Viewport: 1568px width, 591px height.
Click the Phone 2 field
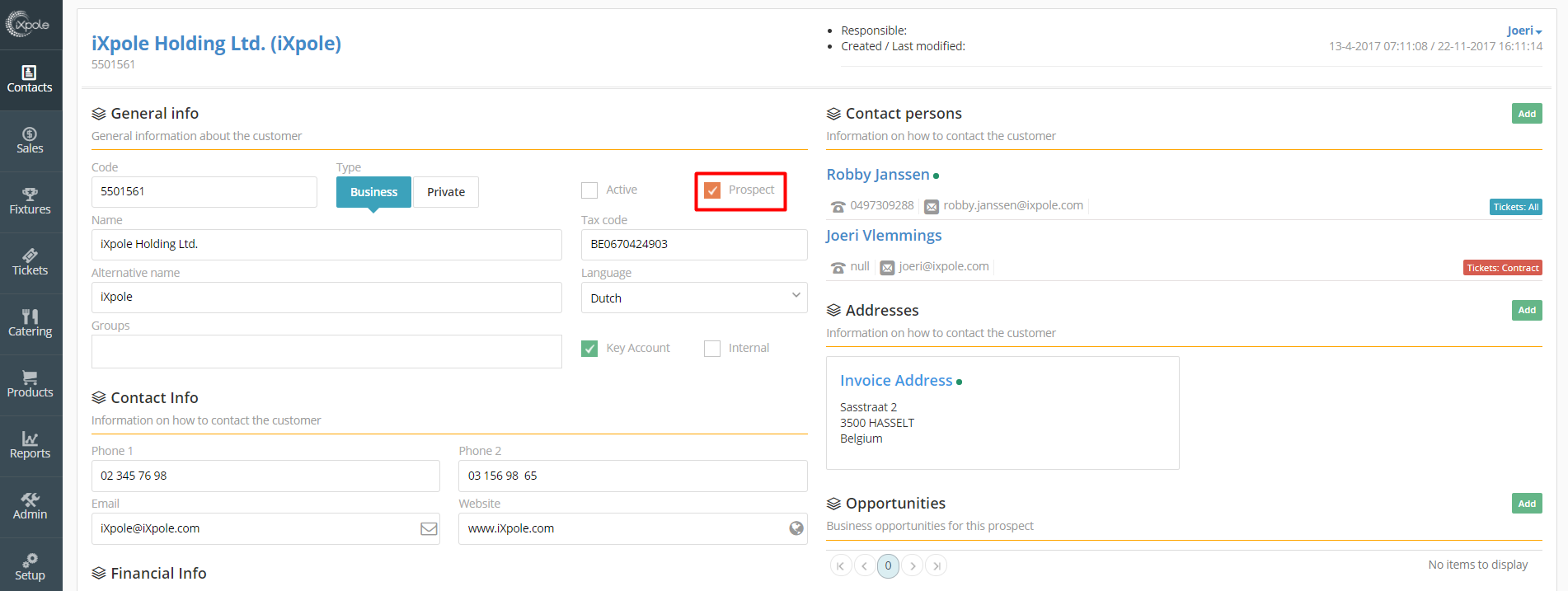coord(633,476)
